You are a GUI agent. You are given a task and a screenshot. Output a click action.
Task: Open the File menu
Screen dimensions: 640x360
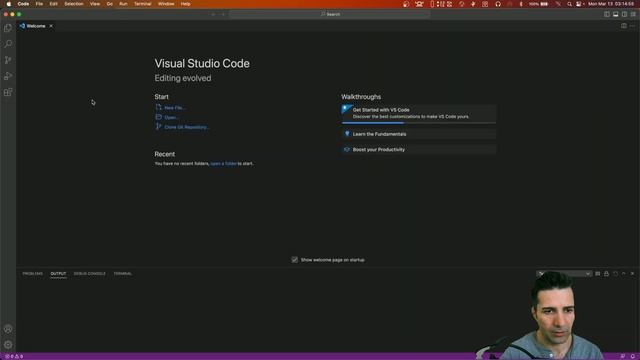point(39,4)
